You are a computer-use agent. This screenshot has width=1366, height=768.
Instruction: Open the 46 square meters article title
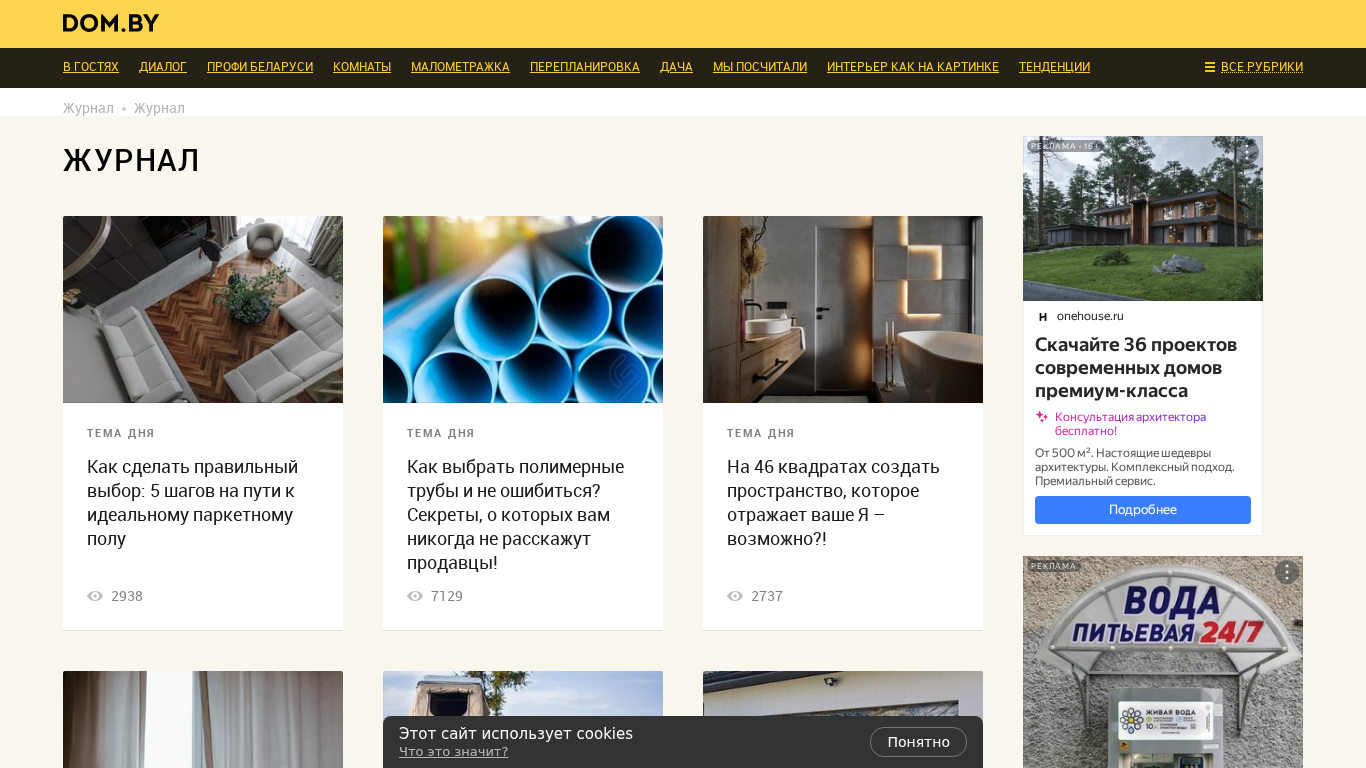834,503
